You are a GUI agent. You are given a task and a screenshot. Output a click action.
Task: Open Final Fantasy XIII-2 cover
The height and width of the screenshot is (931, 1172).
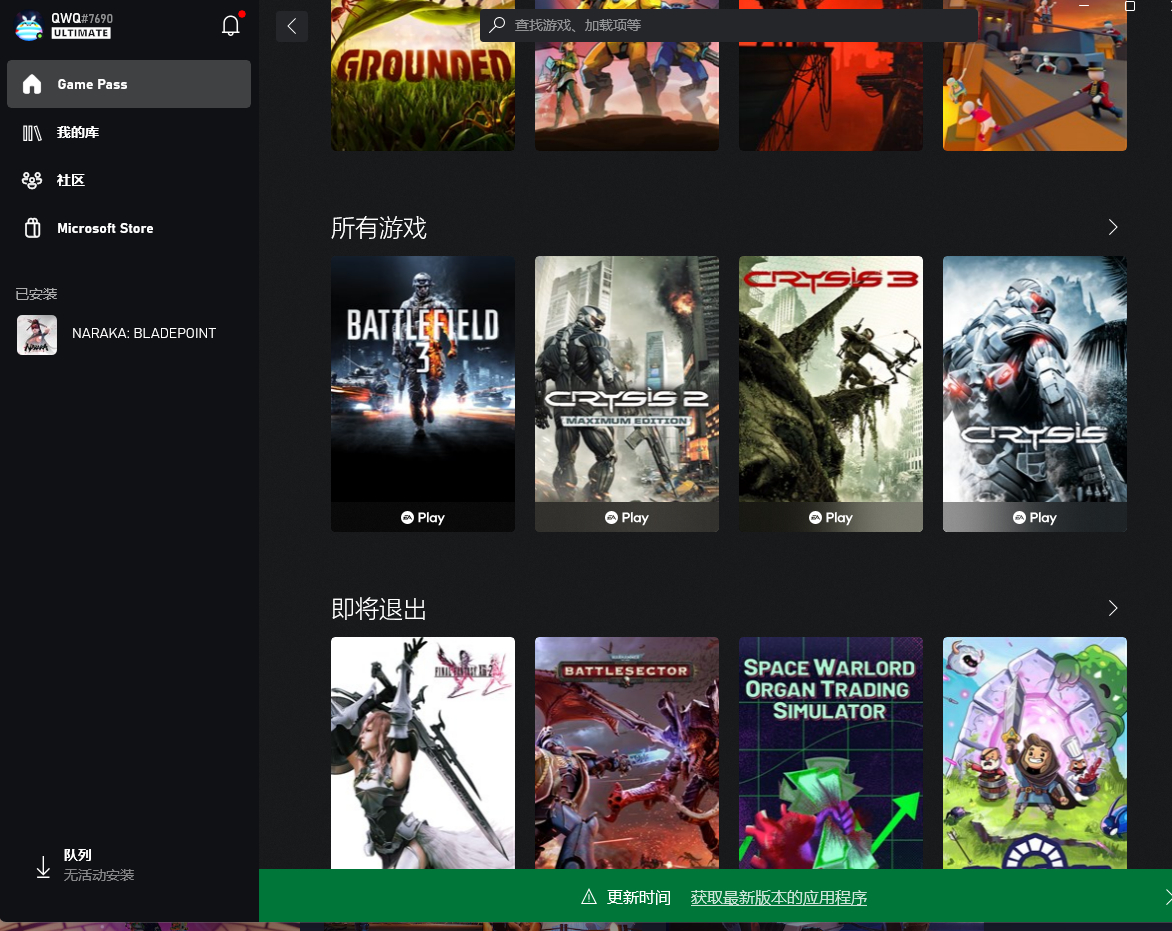point(423,752)
